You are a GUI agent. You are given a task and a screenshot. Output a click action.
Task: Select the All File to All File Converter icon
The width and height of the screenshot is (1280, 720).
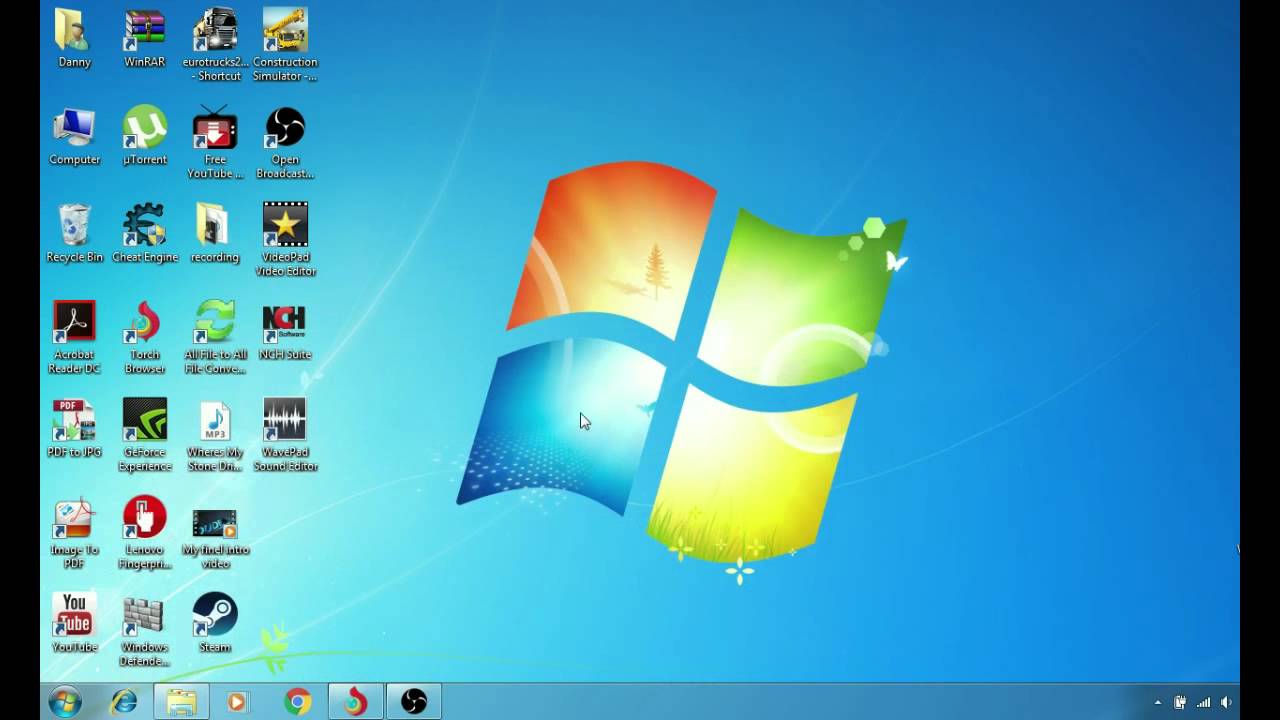pos(215,338)
